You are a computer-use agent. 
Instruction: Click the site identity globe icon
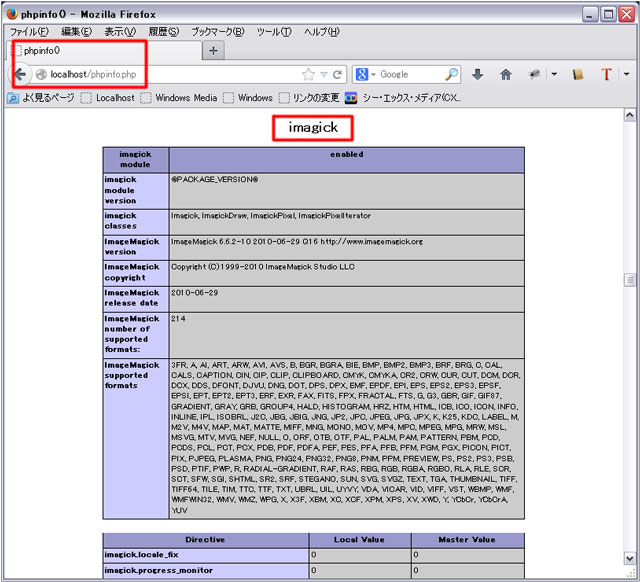tap(41, 74)
